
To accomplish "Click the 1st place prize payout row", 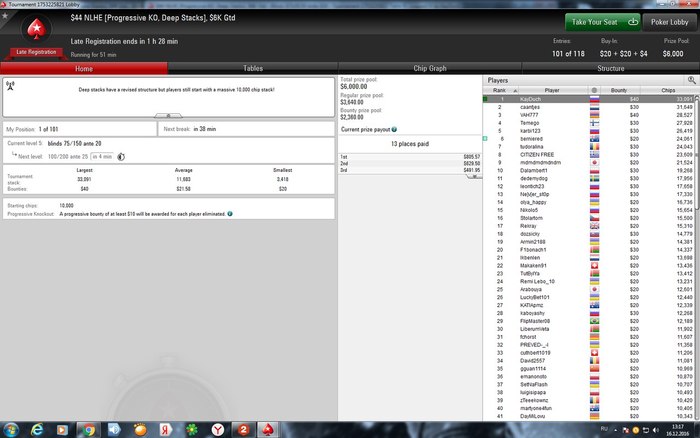I will (410, 157).
